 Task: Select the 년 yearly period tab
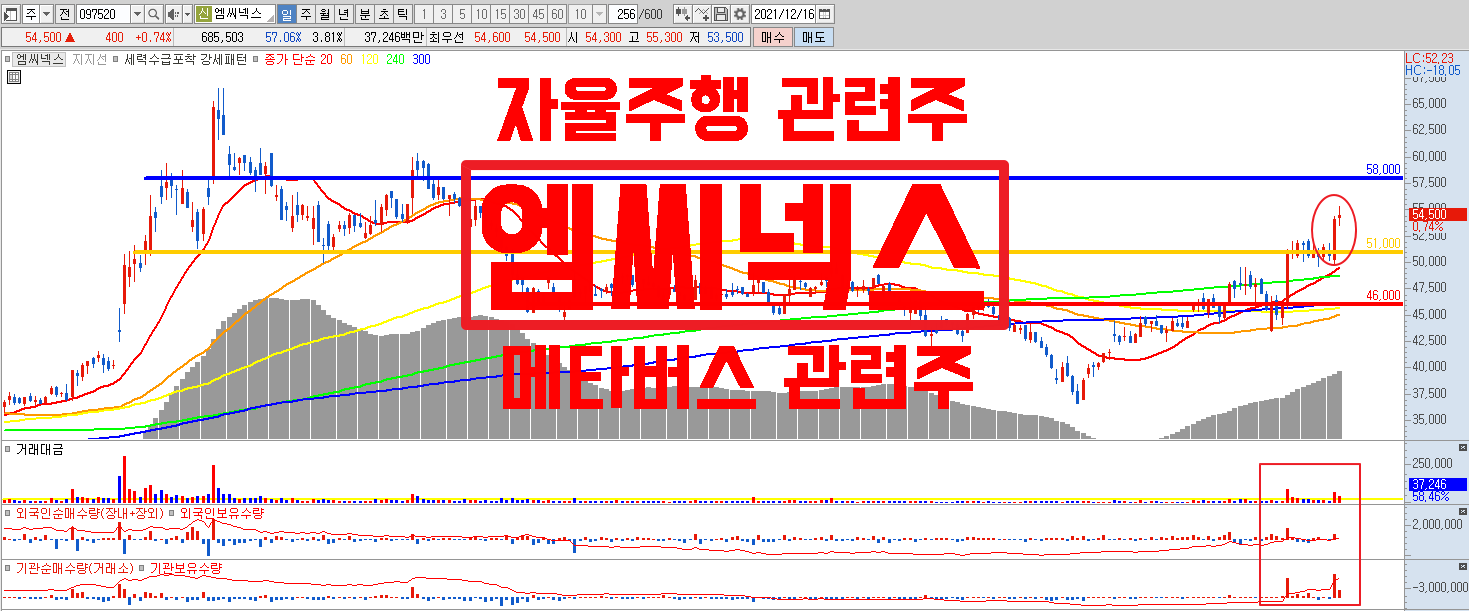pos(343,14)
